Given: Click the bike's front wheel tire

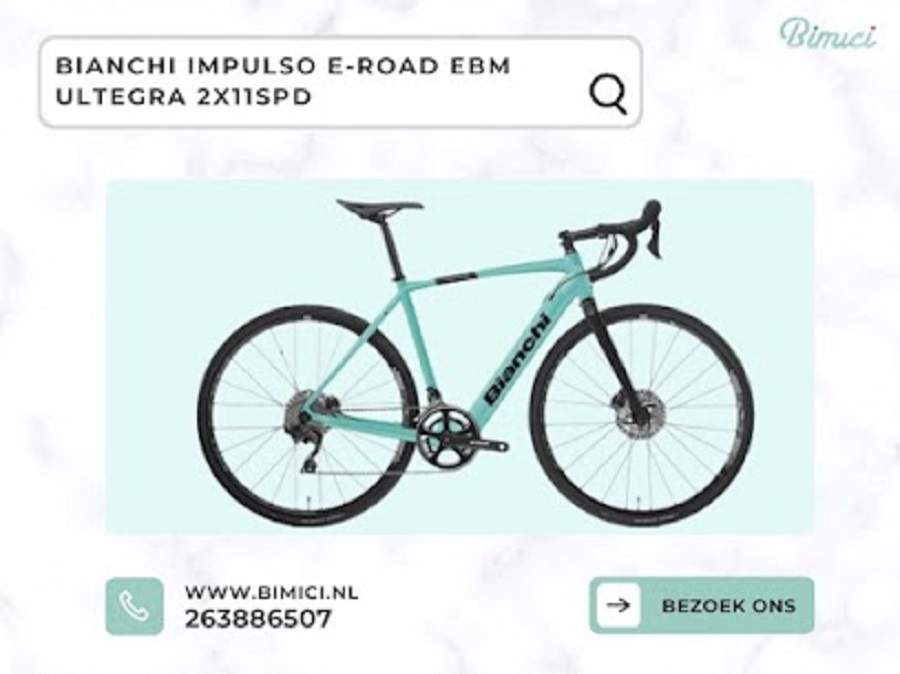Looking at the screenshot, I should pyautogui.click(x=642, y=415).
